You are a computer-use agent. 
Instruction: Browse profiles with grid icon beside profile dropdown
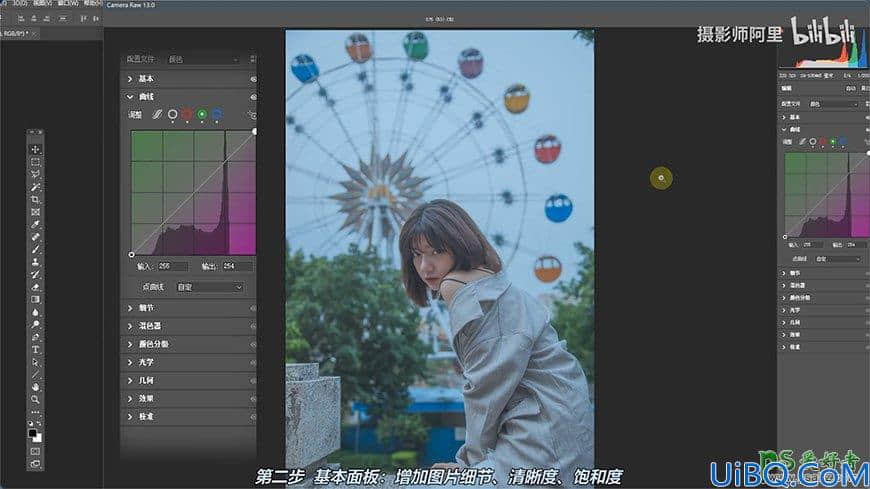coord(252,59)
